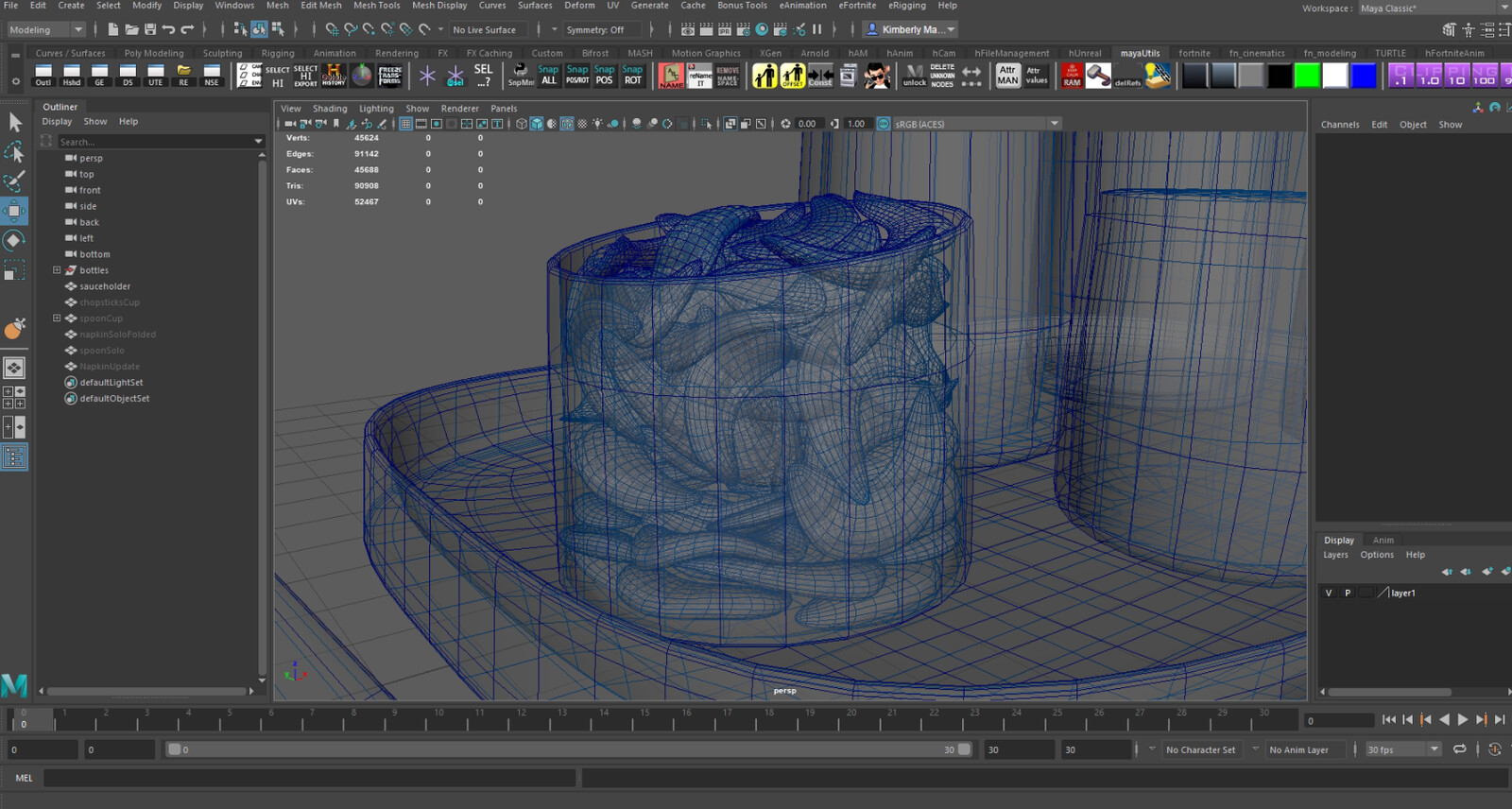
Task: Toggle layer1 playback P box
Action: (x=1348, y=593)
